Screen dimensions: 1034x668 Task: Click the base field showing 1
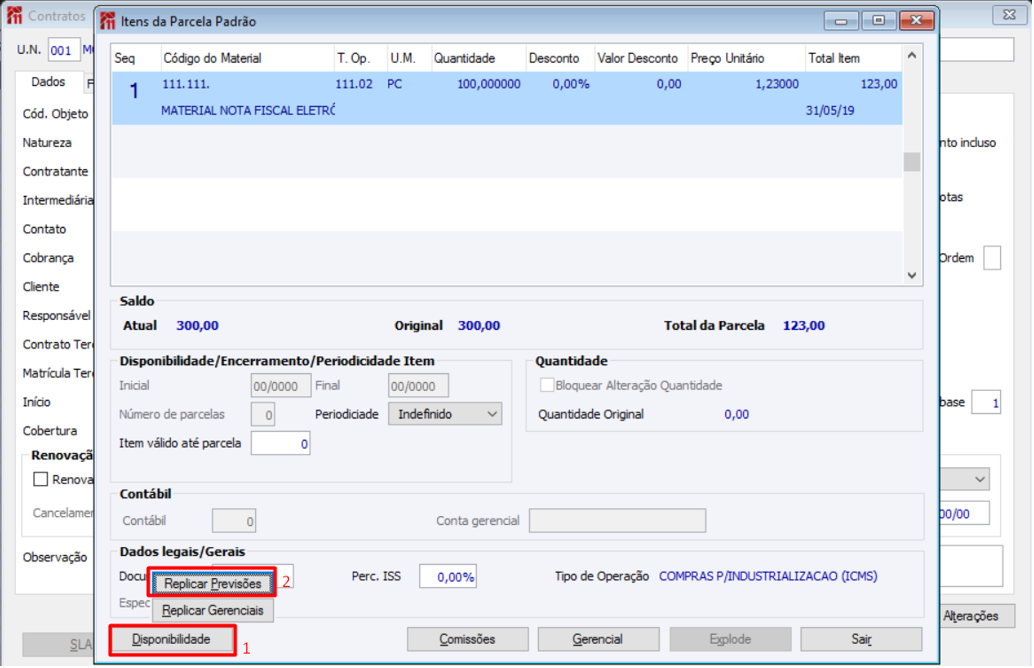(987, 402)
